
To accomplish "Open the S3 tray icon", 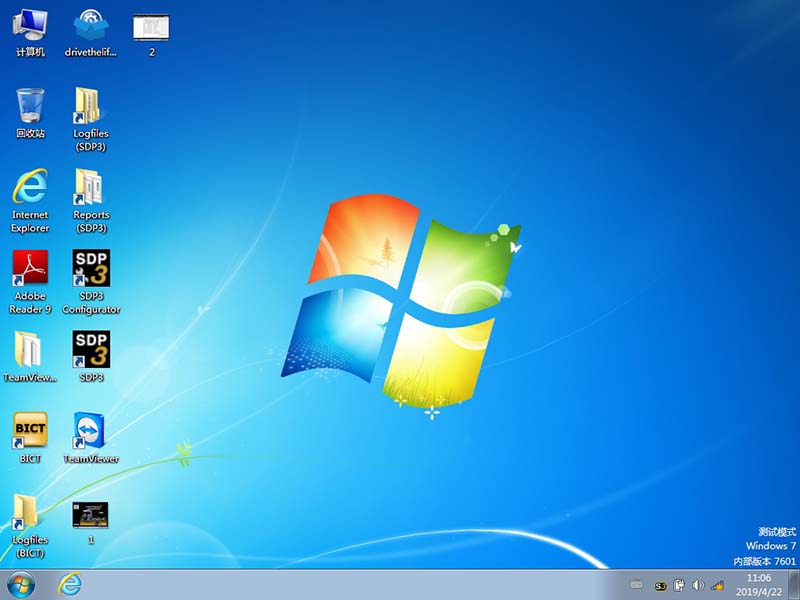I will coord(660,585).
